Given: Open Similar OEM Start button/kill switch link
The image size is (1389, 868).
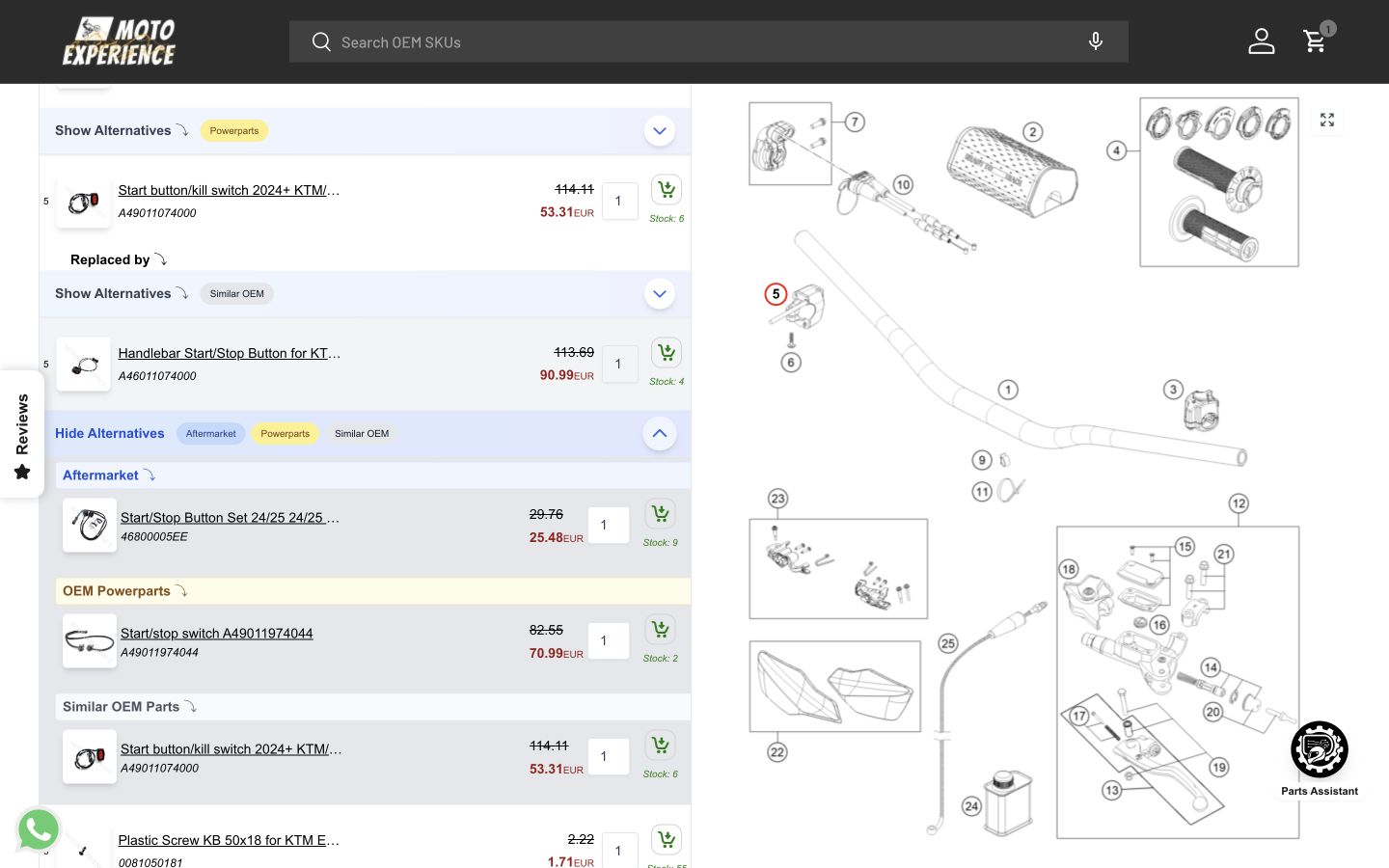Looking at the screenshot, I should [x=231, y=749].
